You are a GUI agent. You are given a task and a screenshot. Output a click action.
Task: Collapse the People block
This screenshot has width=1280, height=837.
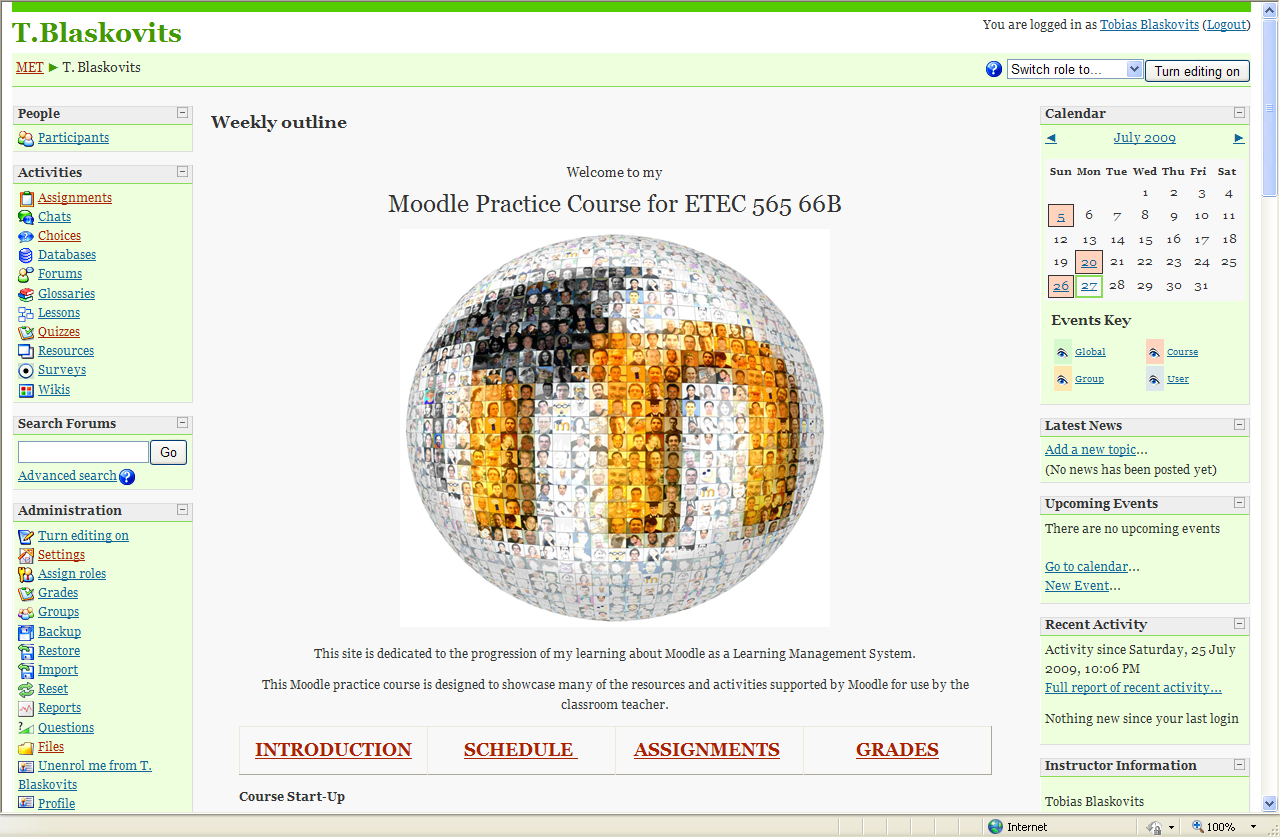pyautogui.click(x=182, y=113)
